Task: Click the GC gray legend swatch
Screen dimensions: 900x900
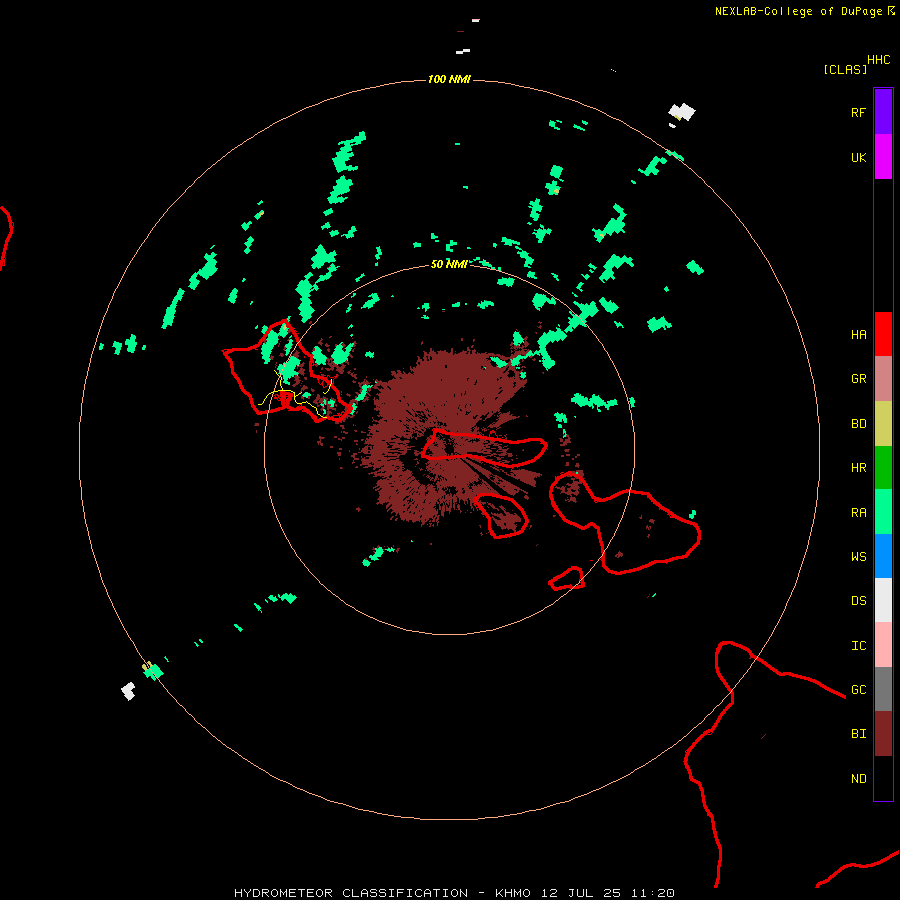Action: [883, 689]
